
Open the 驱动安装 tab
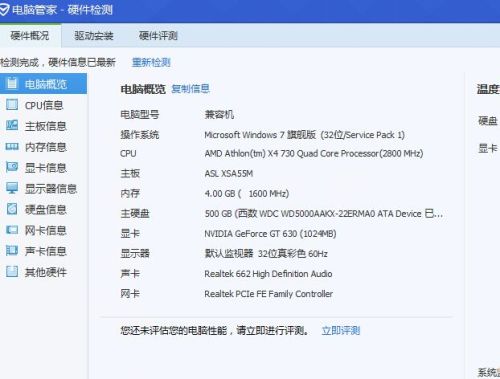click(94, 35)
